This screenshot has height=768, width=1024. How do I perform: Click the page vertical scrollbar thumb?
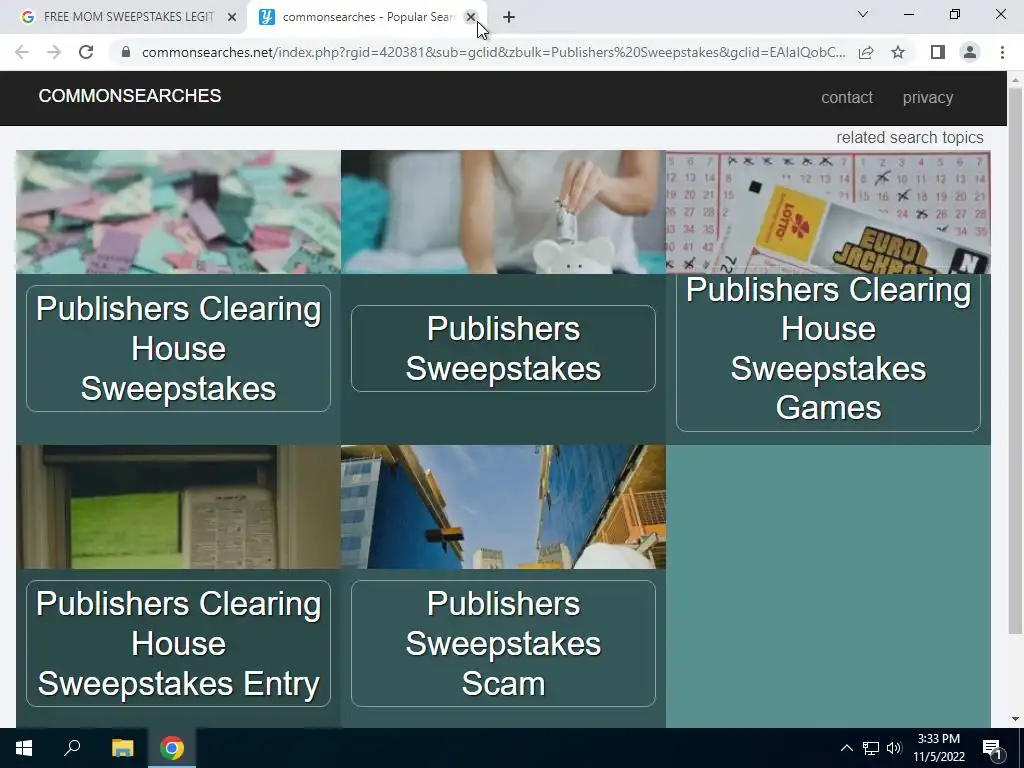(1015, 360)
